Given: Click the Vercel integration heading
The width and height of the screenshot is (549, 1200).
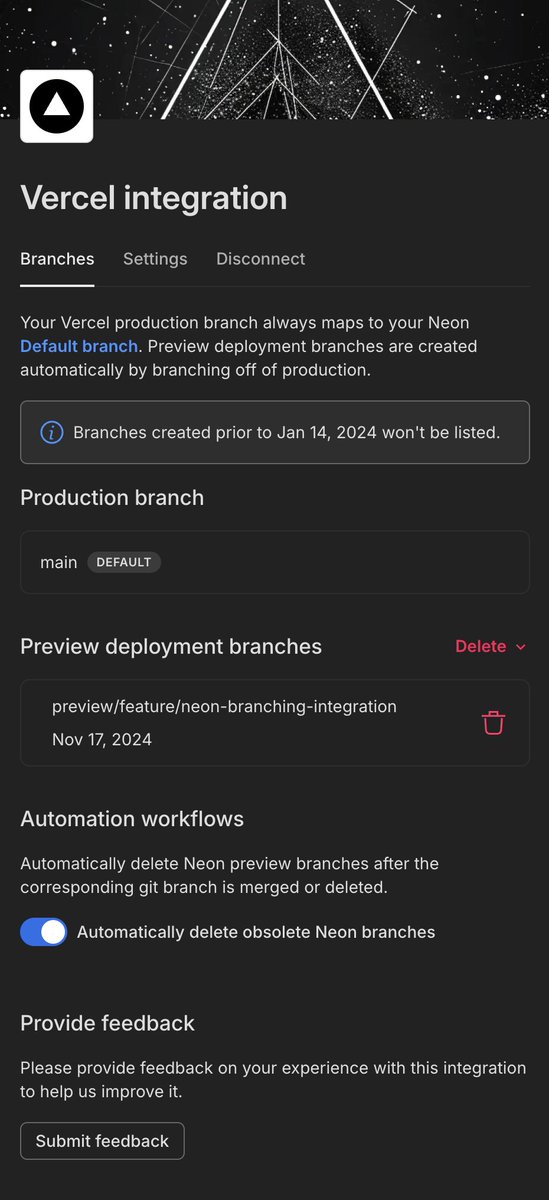Looking at the screenshot, I should pyautogui.click(x=154, y=197).
